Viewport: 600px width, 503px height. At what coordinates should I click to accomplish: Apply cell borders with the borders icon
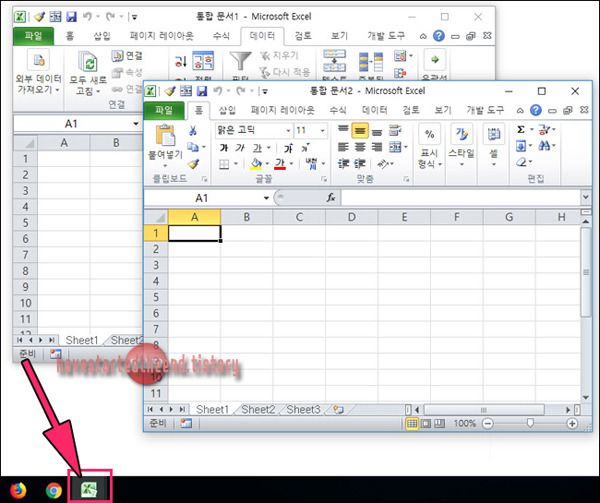click(x=224, y=164)
